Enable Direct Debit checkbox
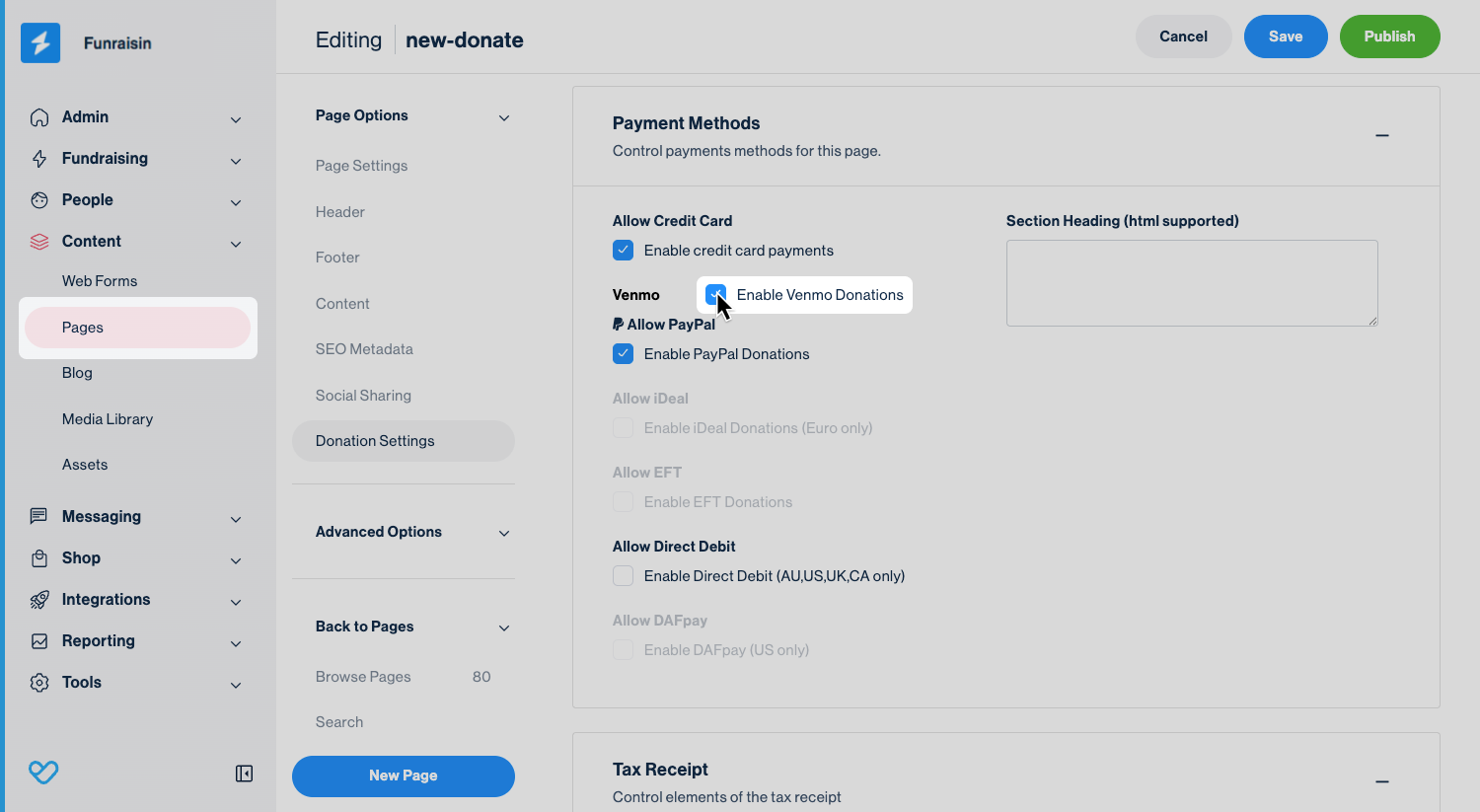Viewport: 1480px width, 812px height. 623,576
